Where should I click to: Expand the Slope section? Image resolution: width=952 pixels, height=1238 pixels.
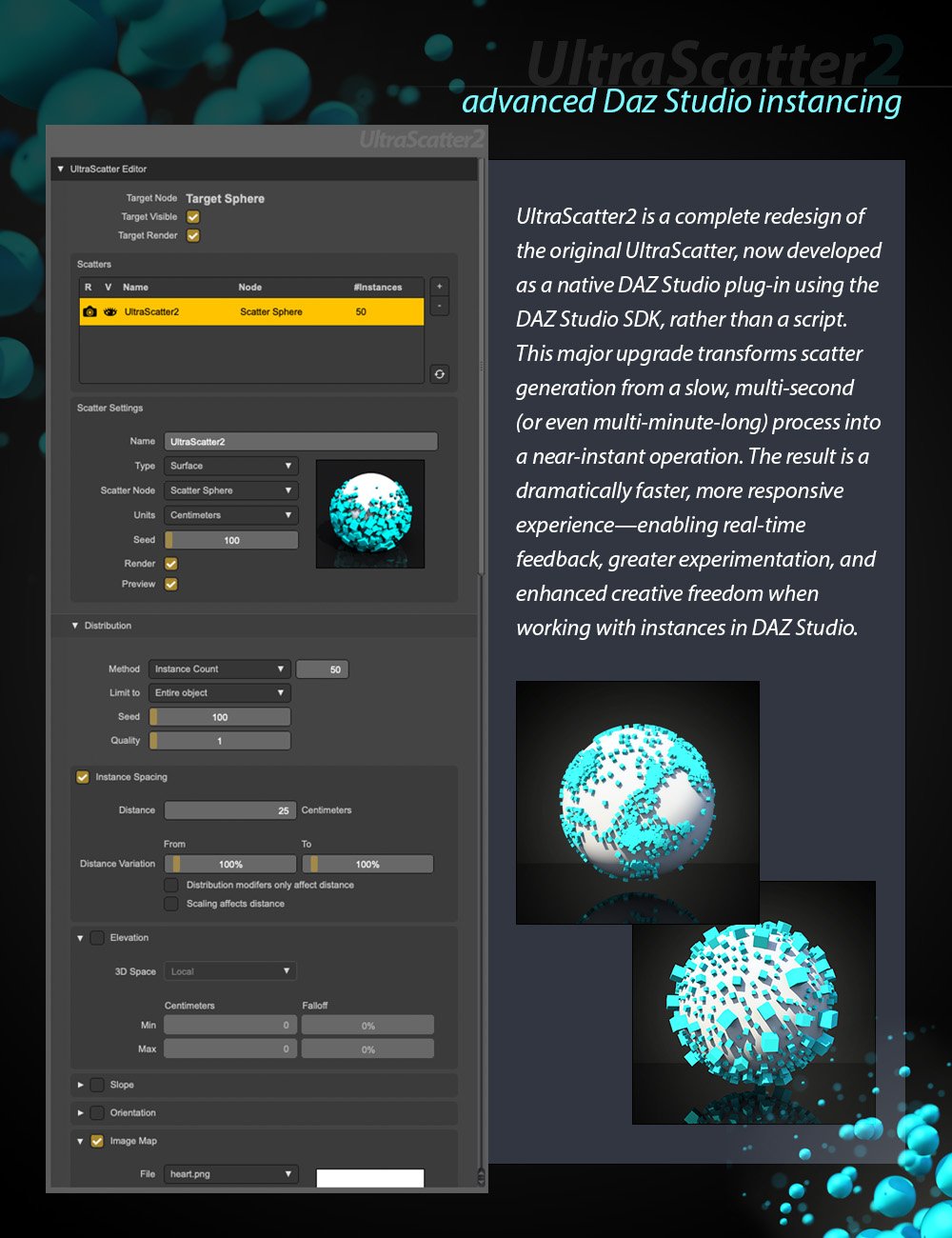(x=81, y=1085)
